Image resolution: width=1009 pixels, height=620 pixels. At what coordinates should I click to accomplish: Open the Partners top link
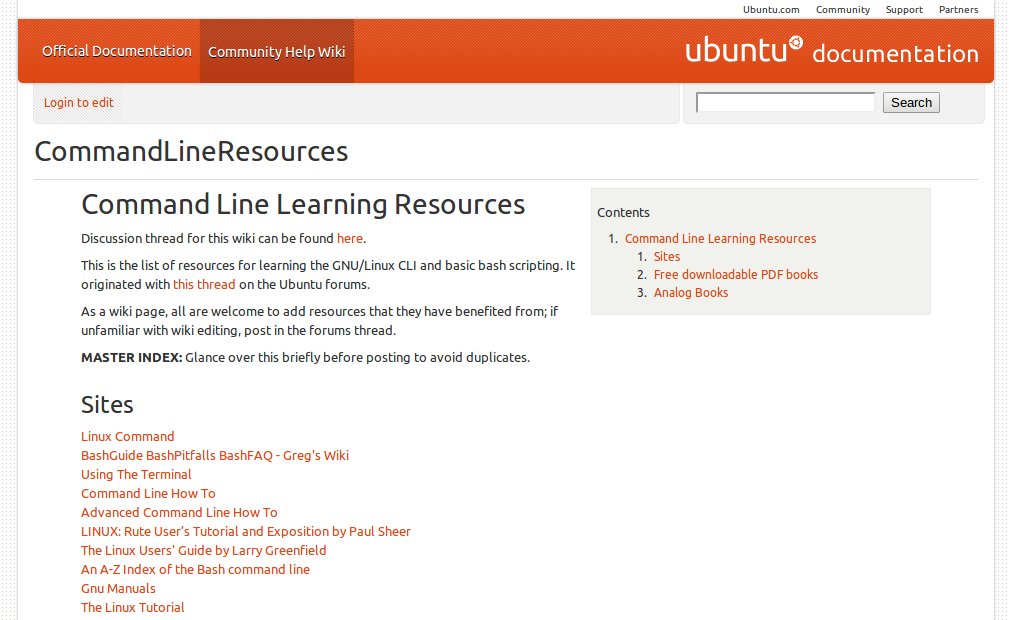point(958,10)
